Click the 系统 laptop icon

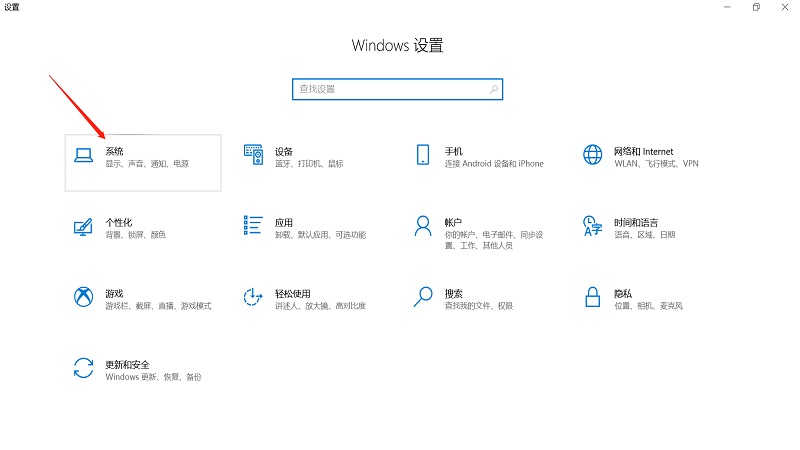[83, 155]
